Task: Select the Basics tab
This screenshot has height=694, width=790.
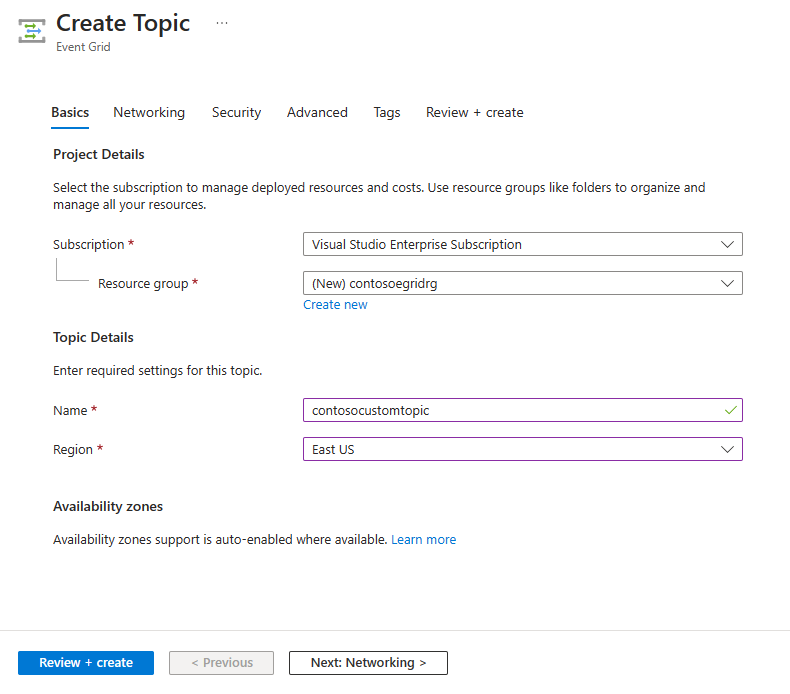Action: (x=70, y=112)
